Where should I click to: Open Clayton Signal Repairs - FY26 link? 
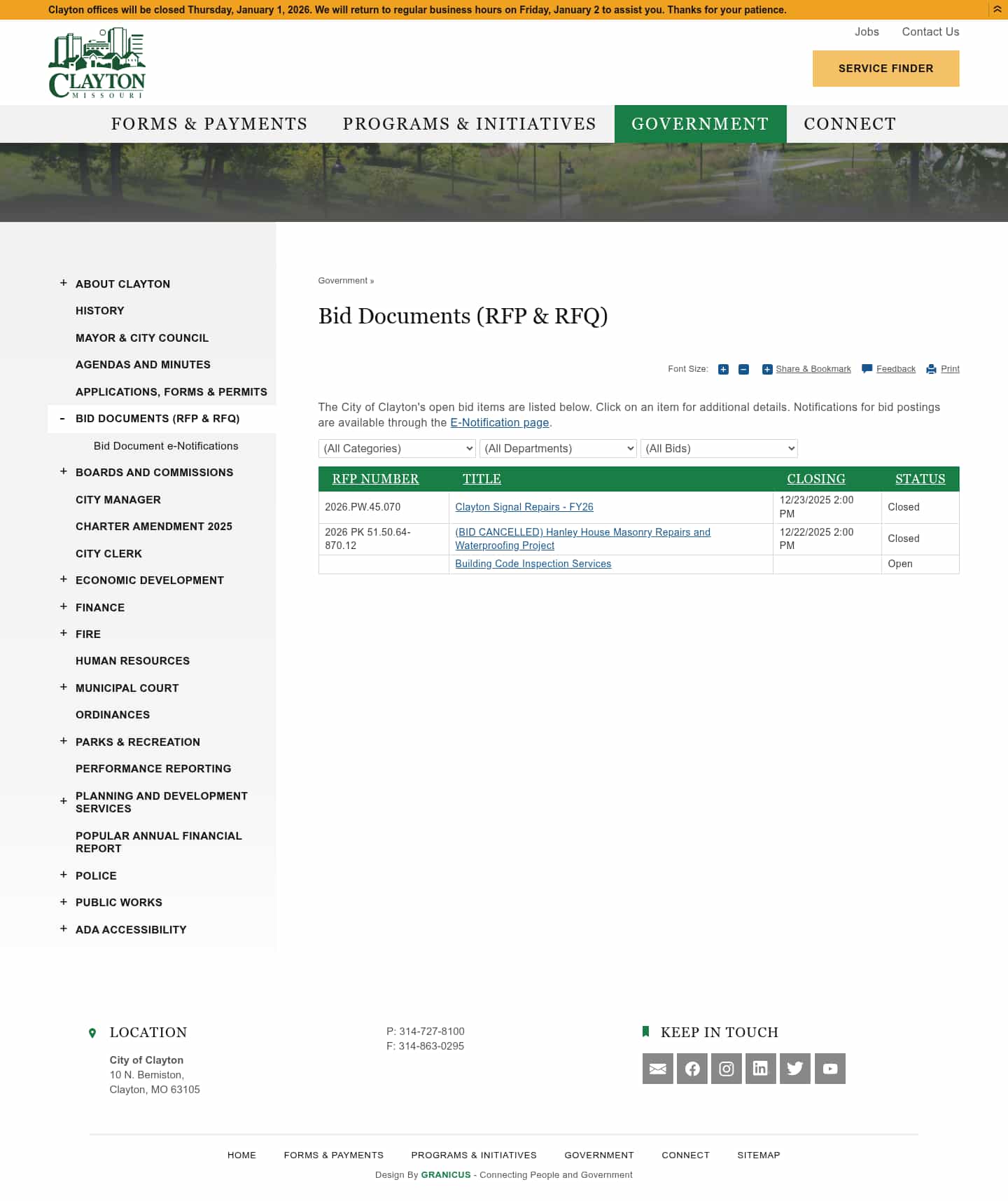(x=524, y=507)
